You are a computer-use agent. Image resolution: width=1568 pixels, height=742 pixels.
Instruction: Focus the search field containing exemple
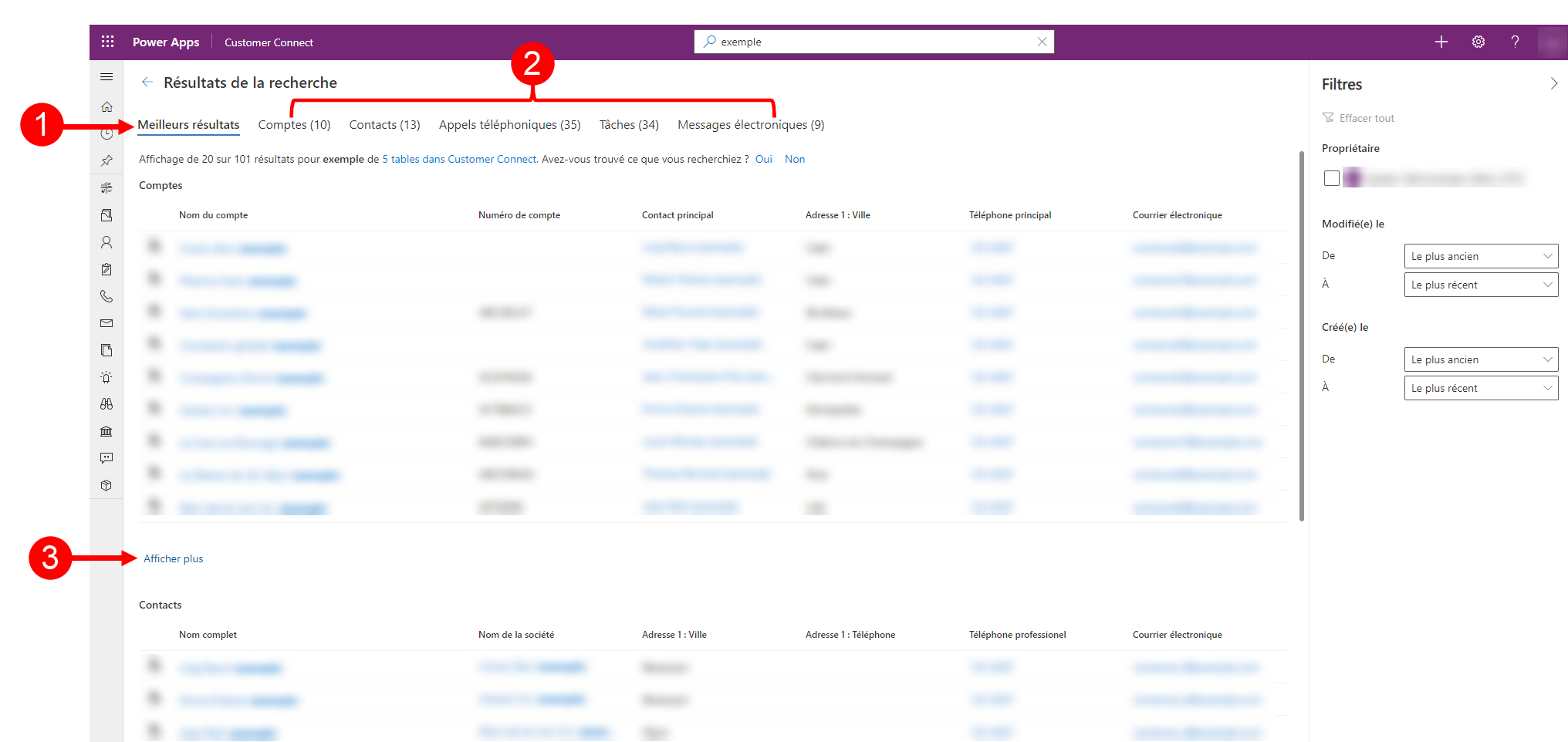[874, 42]
